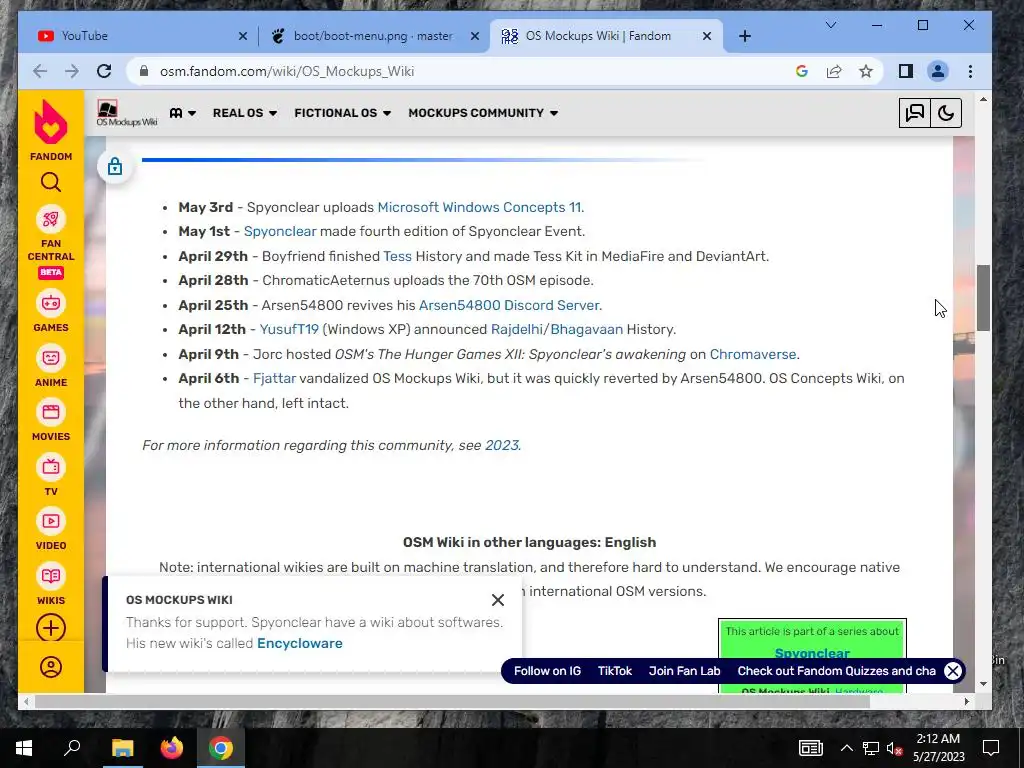Open Fan Central beta in sidebar
Image resolution: width=1024 pixels, height=768 pixels.
click(x=51, y=243)
